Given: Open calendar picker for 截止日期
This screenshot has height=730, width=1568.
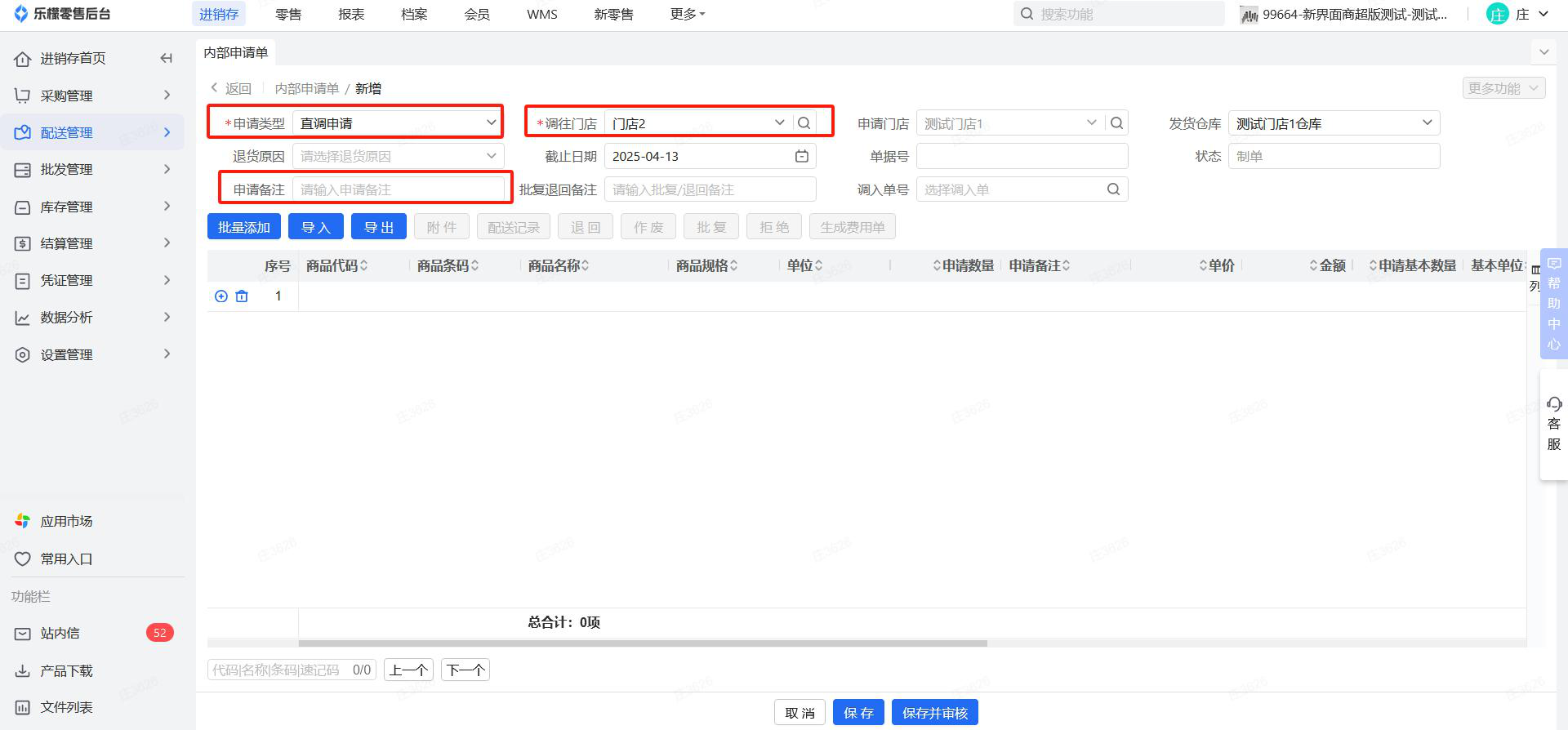Looking at the screenshot, I should point(802,156).
